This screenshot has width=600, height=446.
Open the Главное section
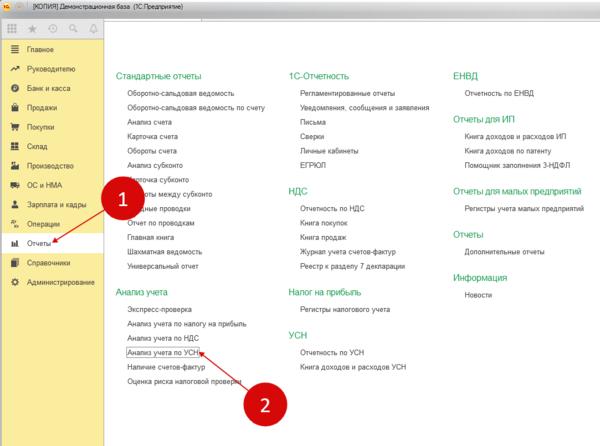pos(40,50)
